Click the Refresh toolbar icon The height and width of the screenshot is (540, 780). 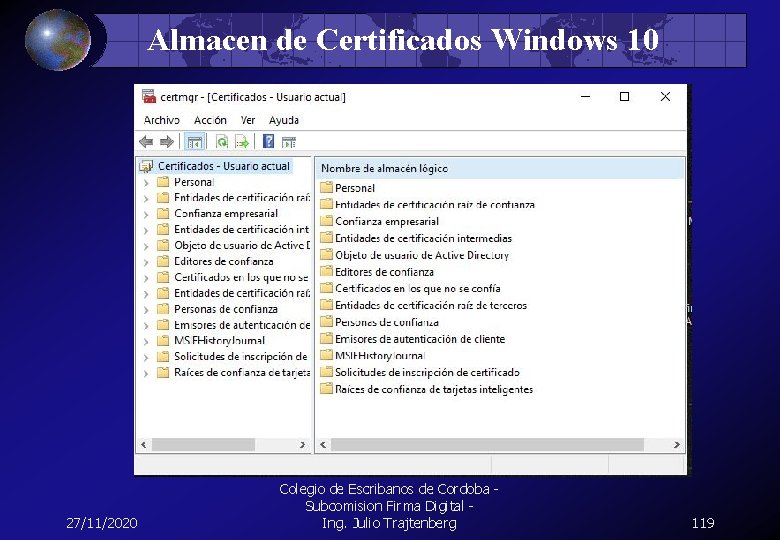point(222,142)
